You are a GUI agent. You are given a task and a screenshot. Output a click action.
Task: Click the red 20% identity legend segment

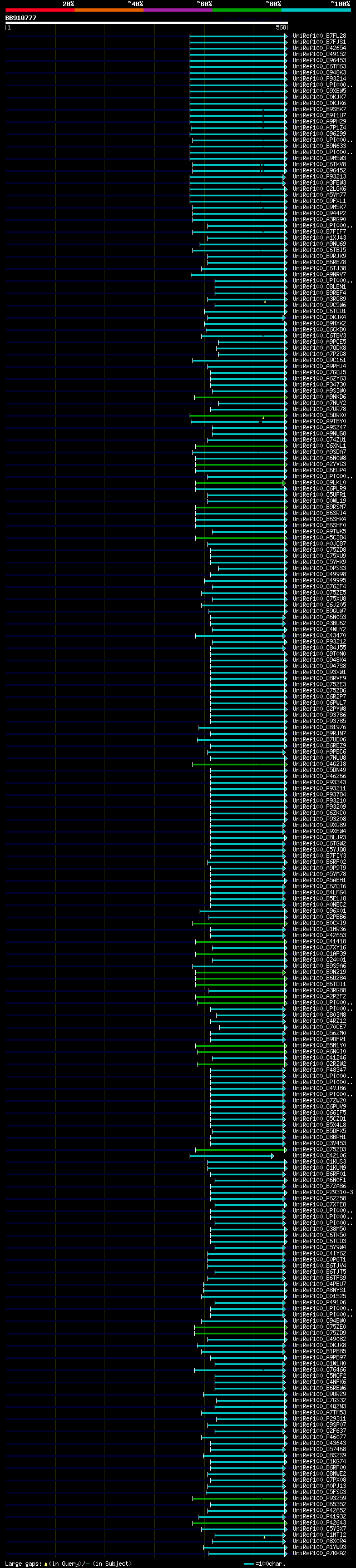39,11
